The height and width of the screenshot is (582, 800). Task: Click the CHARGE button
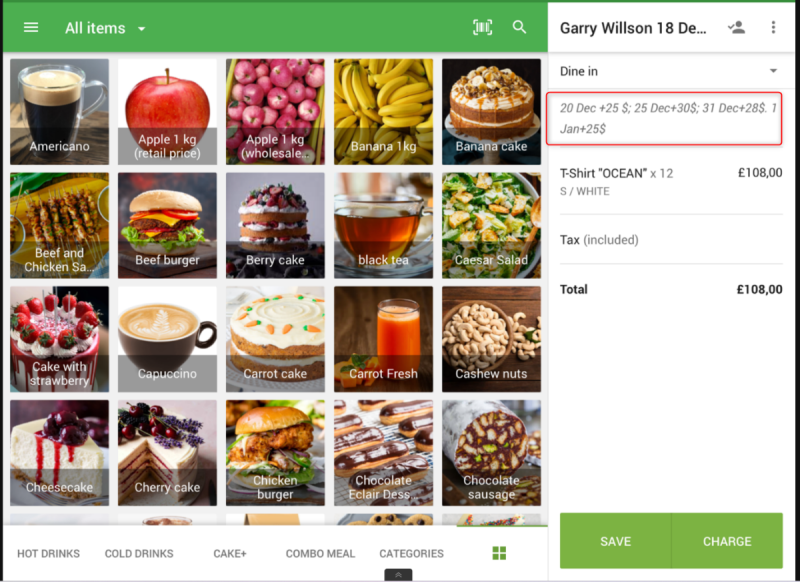(x=727, y=541)
